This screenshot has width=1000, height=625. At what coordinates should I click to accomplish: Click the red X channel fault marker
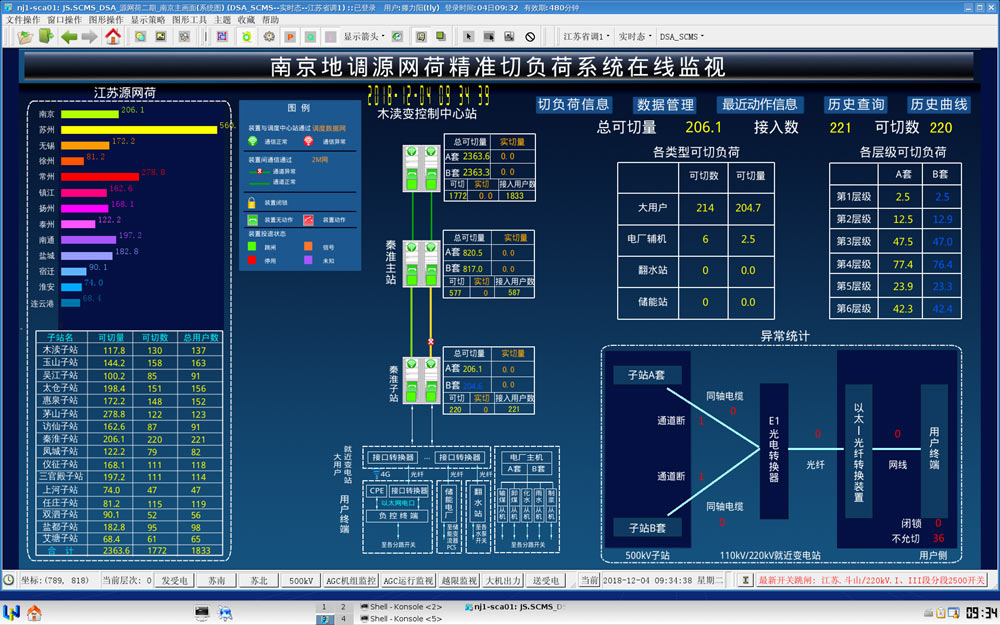[x=431, y=342]
